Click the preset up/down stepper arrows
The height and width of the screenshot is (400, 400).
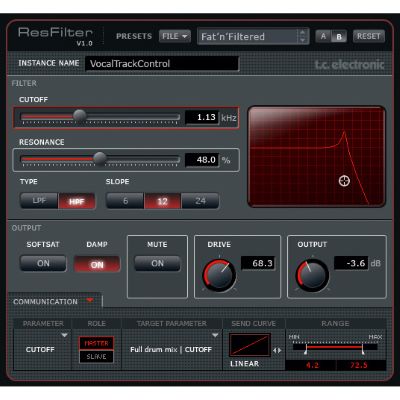(x=302, y=36)
